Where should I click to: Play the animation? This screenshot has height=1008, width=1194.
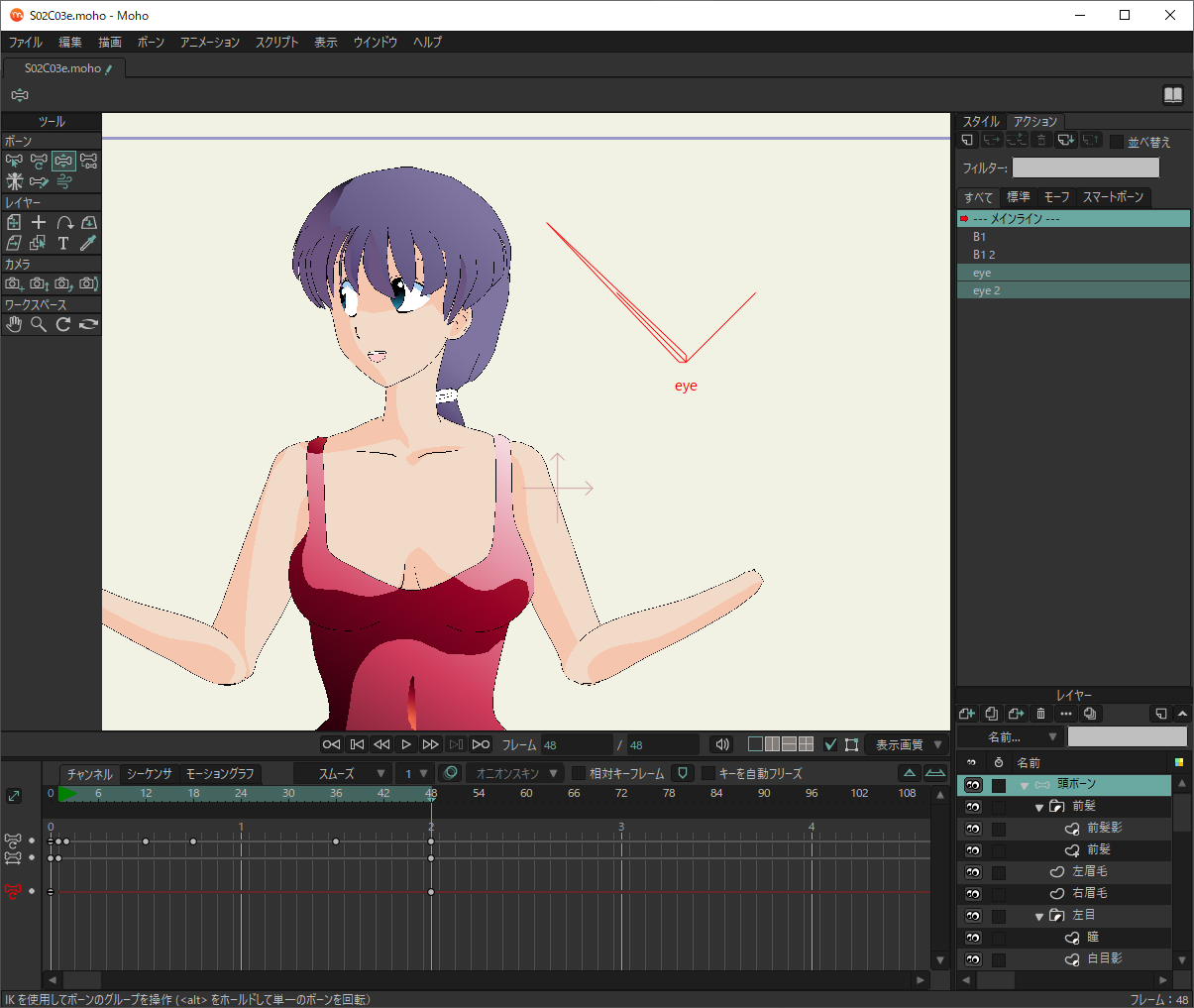(x=406, y=744)
